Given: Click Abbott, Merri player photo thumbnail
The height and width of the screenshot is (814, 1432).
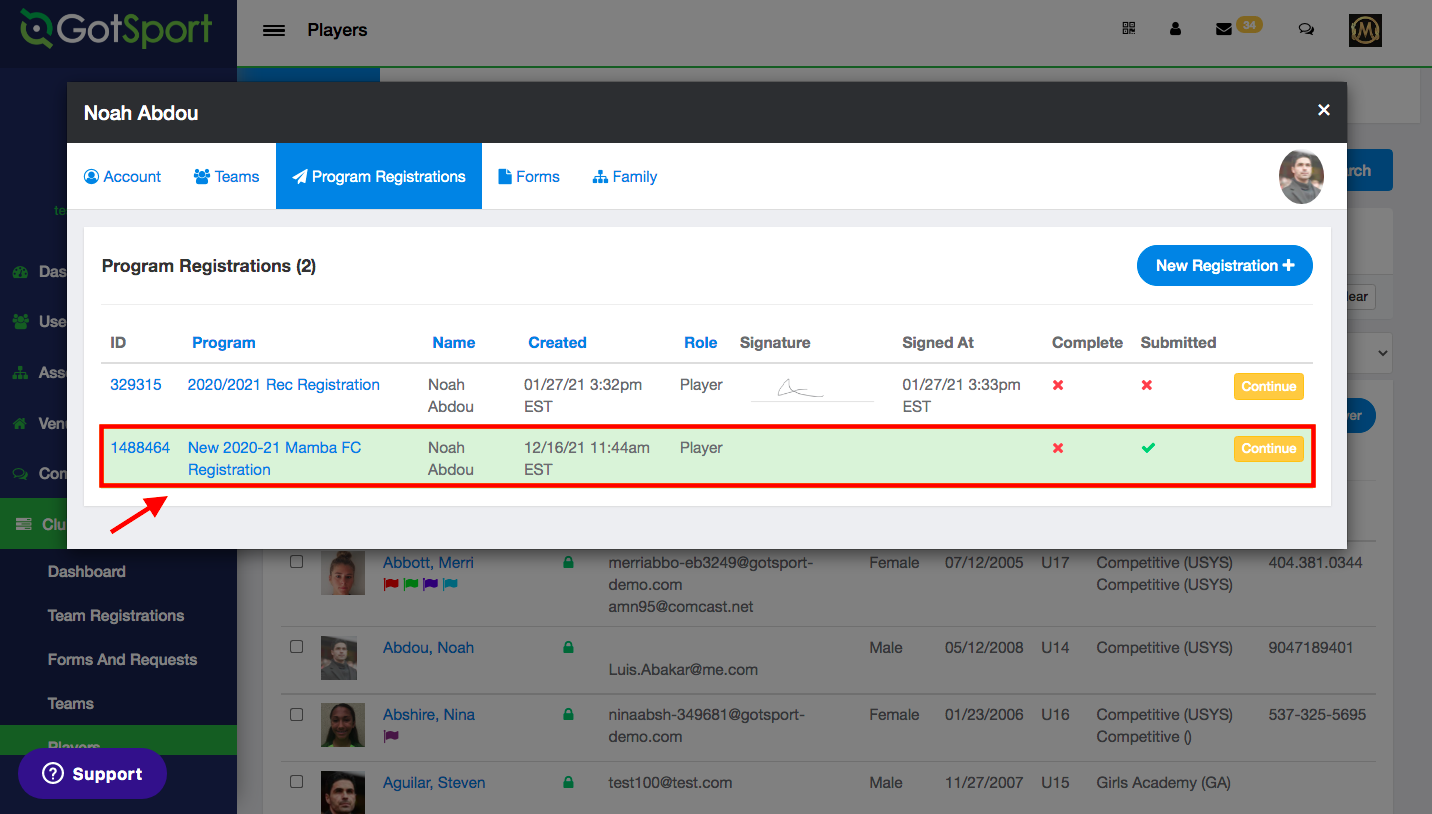Looking at the screenshot, I should click(343, 573).
